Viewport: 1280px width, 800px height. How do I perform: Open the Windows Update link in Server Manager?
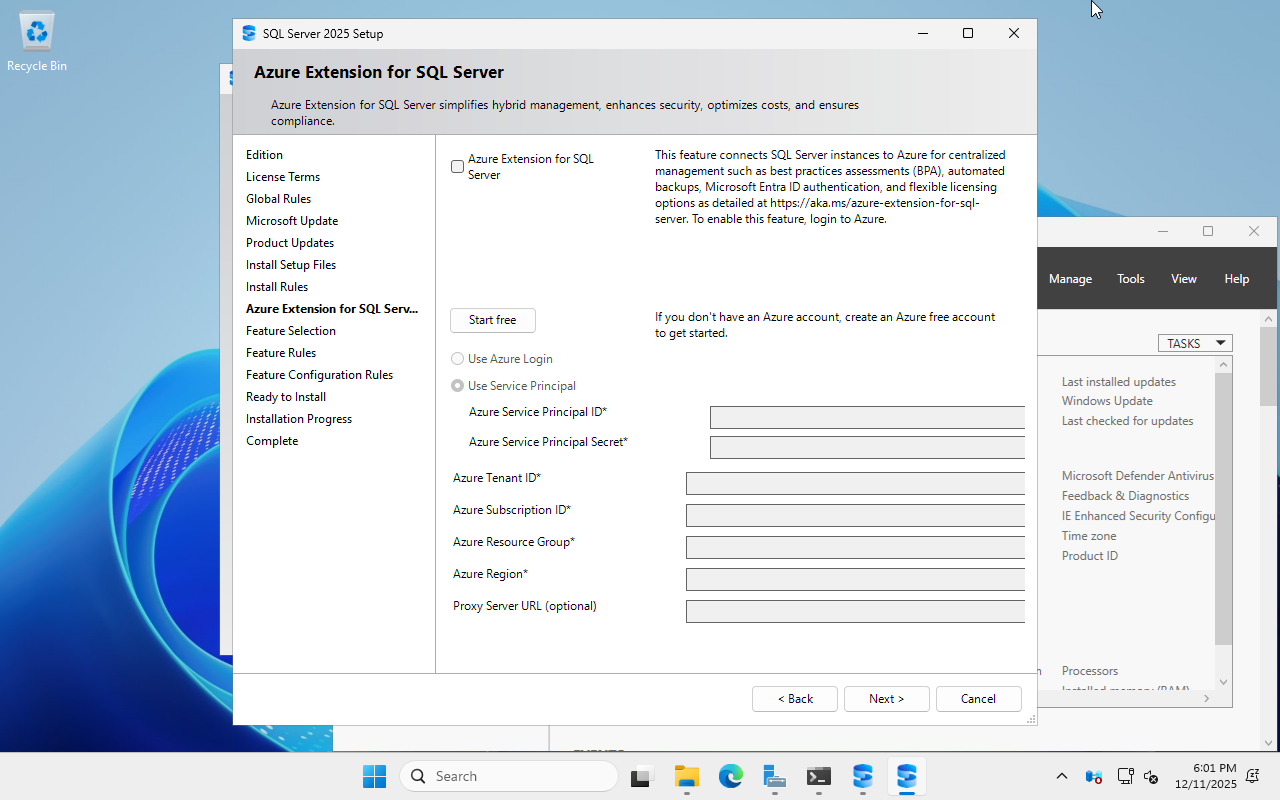point(1106,400)
